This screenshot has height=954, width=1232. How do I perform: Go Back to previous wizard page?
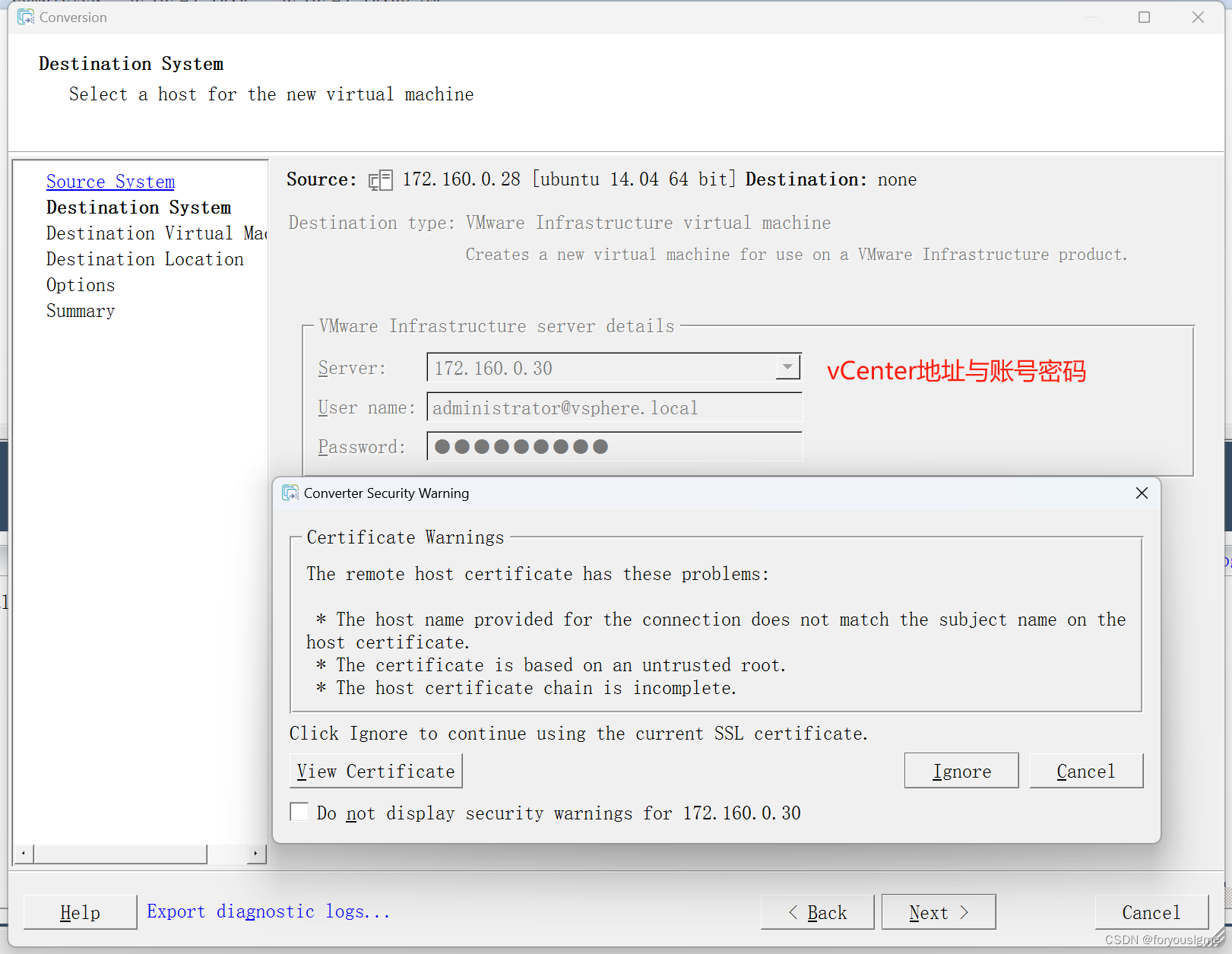point(818,912)
